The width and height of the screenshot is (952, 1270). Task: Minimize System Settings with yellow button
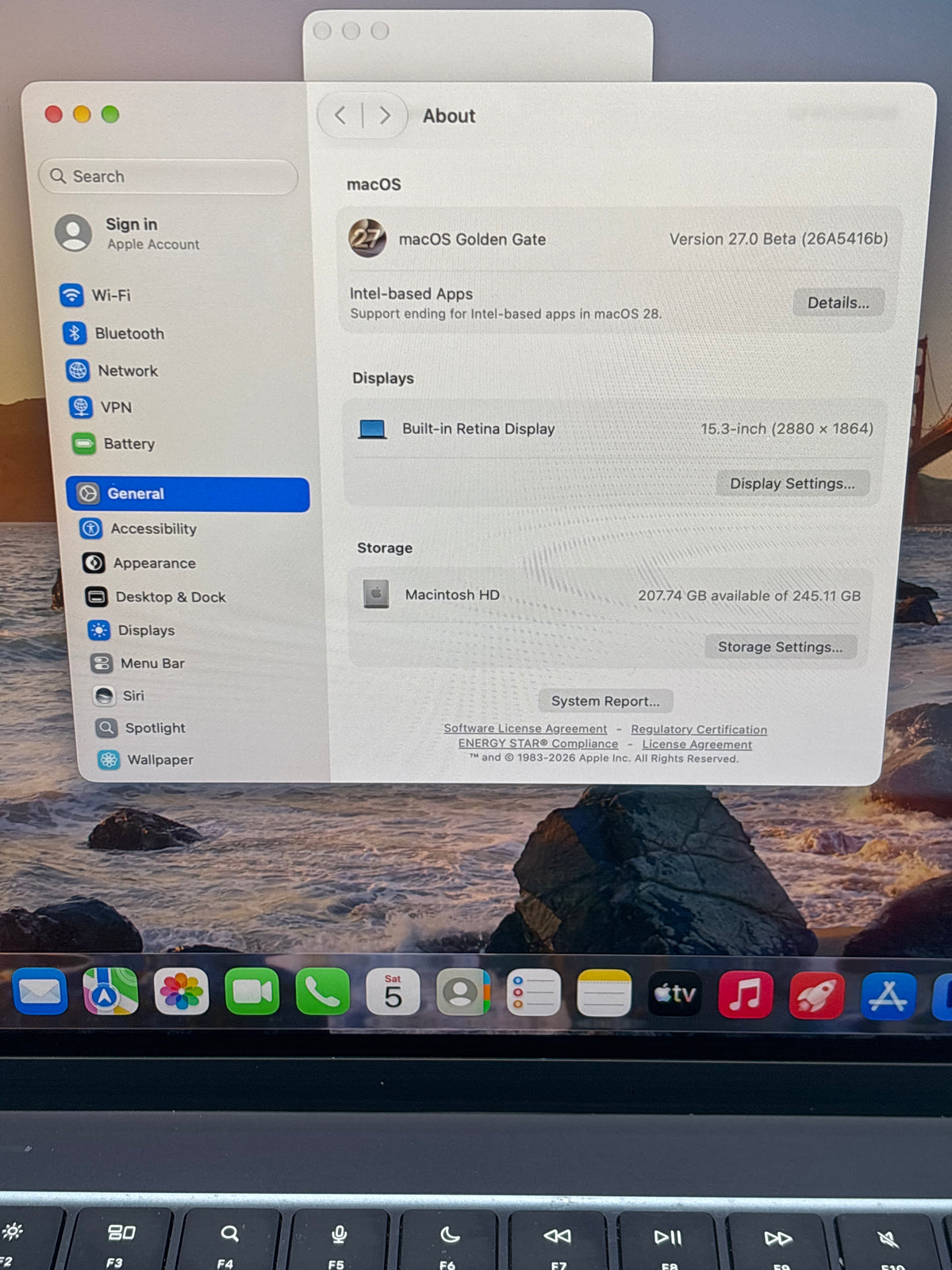tap(82, 114)
